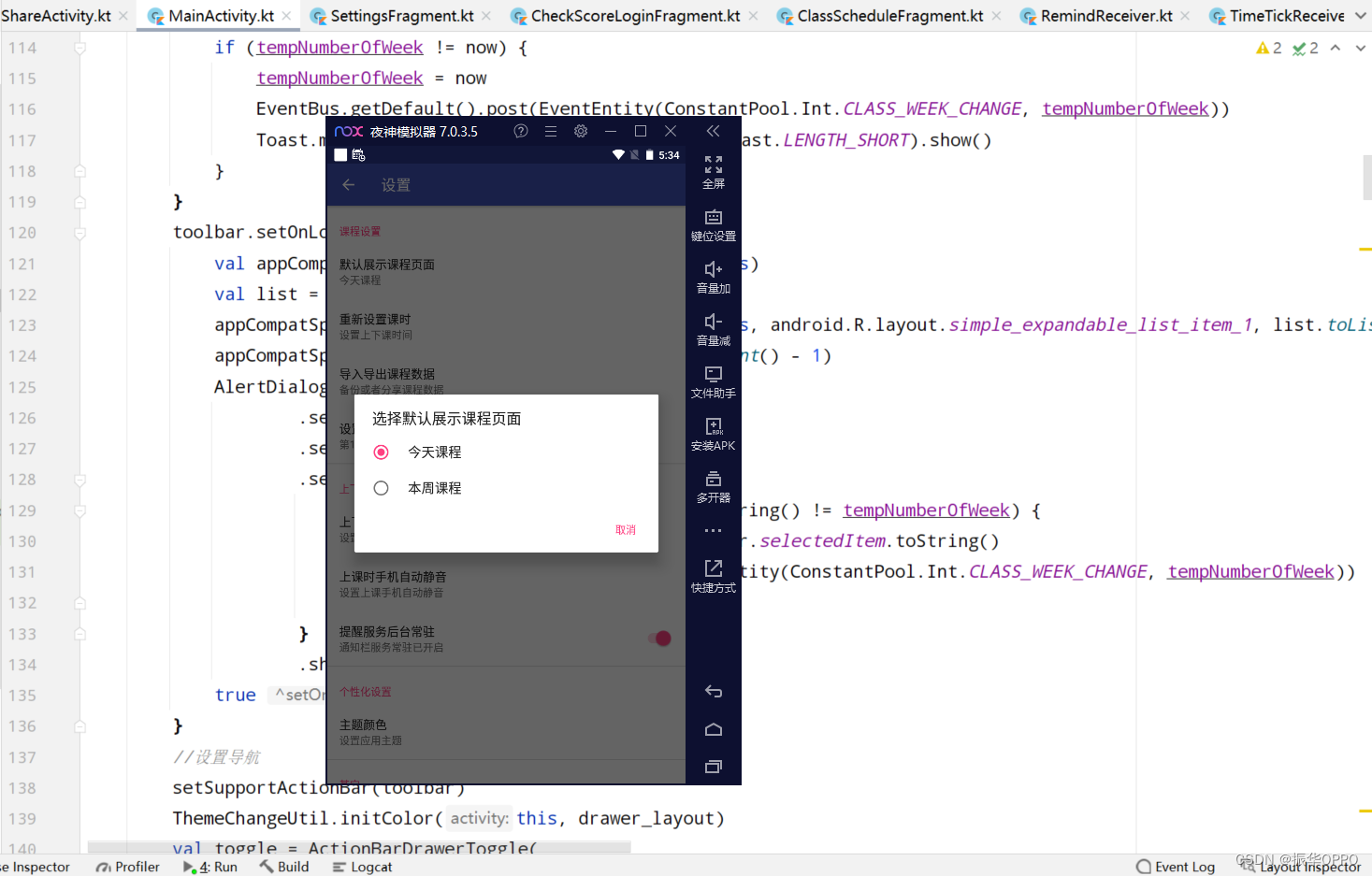Open 重新设置课时 setting item
1372x876 pixels.
pyautogui.click(x=506, y=326)
